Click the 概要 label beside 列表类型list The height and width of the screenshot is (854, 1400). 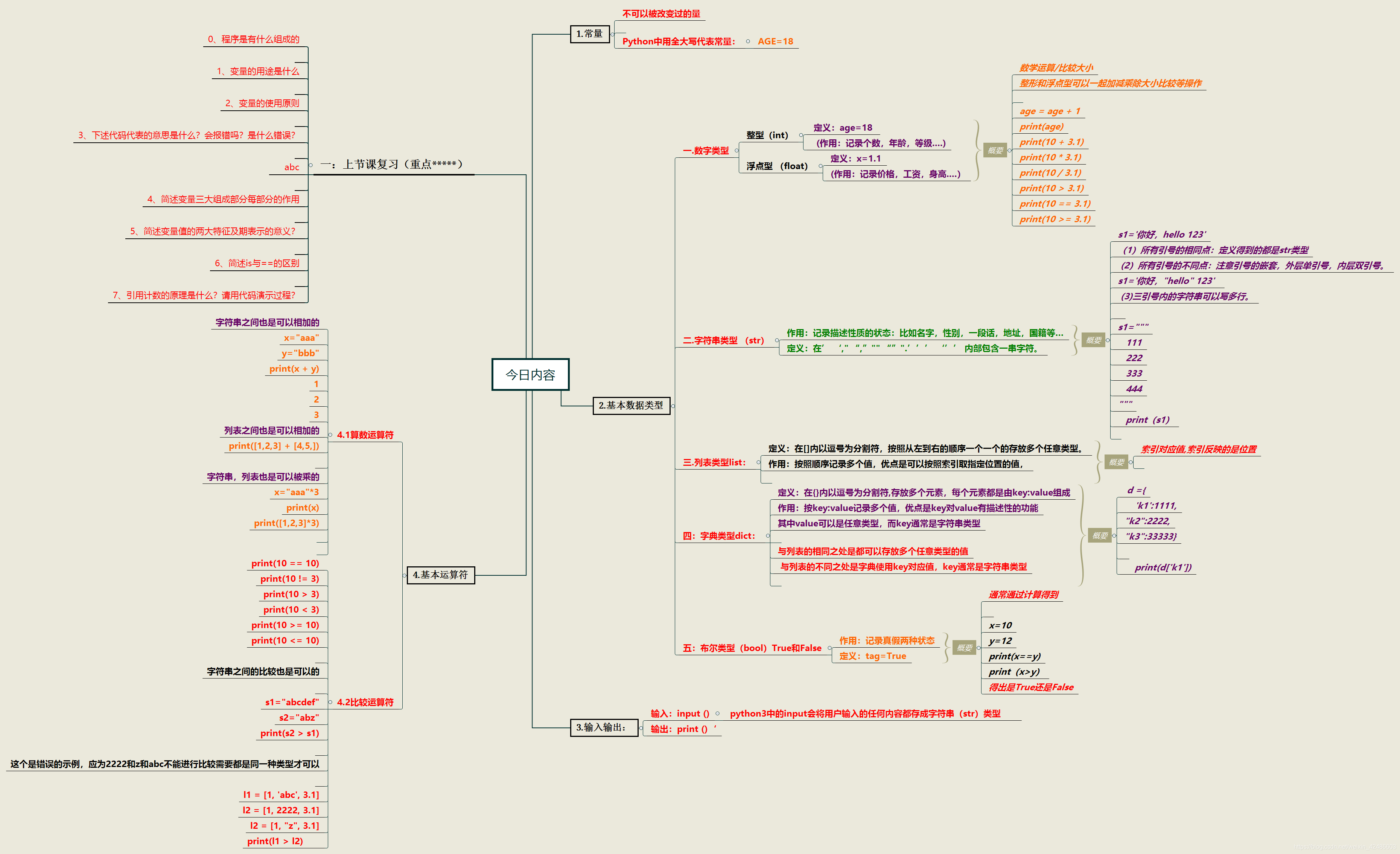click(1116, 462)
